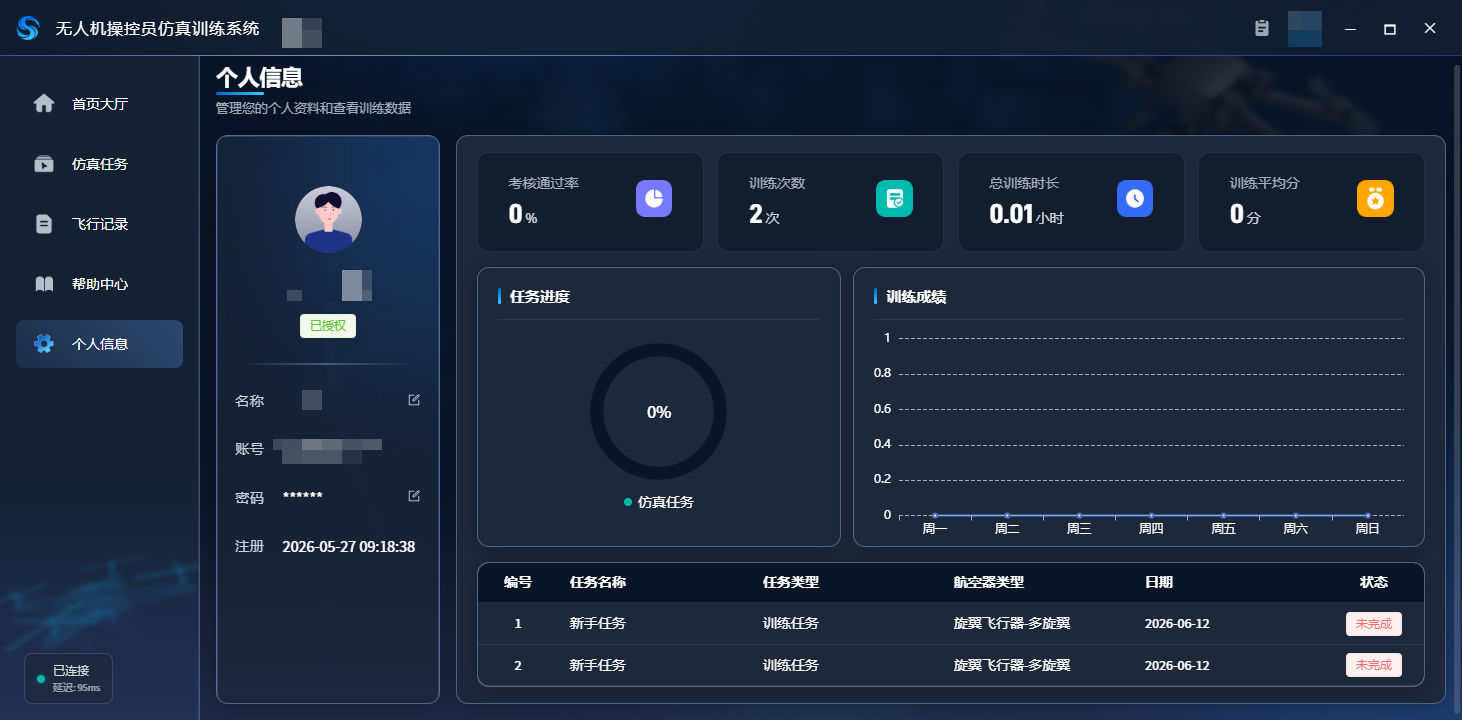Click the 任务进度 panel title
This screenshot has width=1462, height=720.
click(540, 297)
